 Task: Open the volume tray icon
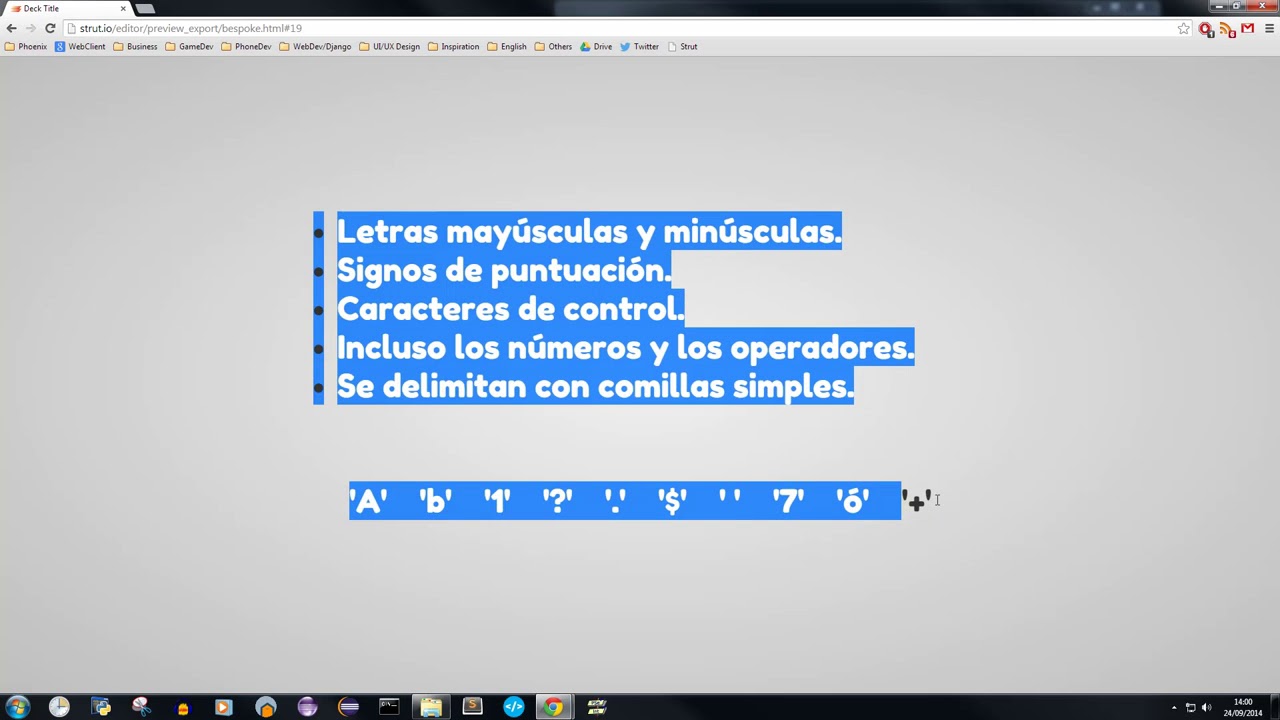(x=1206, y=708)
